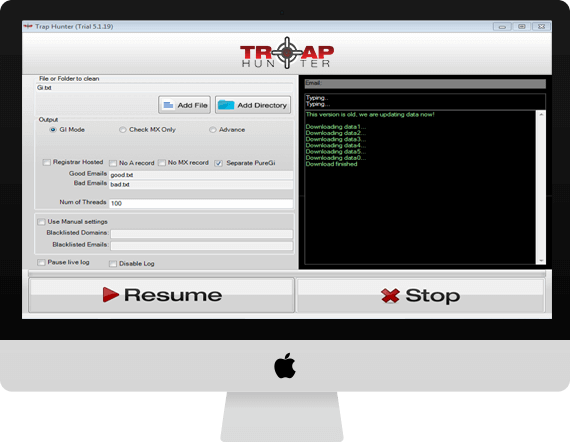Screen dimensions: 570x442
Task: Select the GI Mode radio button
Action: click(x=53, y=130)
